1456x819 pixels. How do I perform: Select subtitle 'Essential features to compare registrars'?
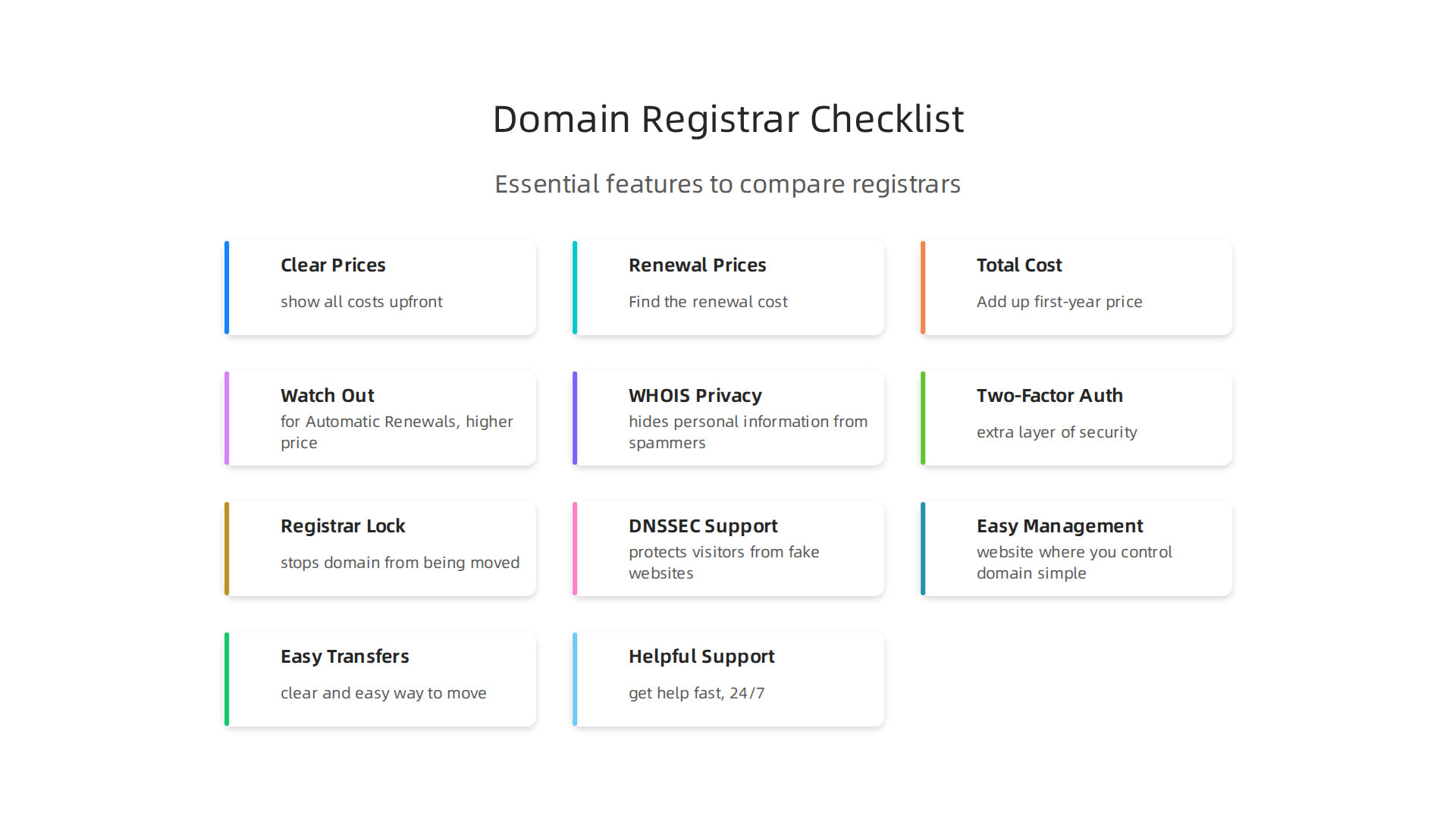728,184
